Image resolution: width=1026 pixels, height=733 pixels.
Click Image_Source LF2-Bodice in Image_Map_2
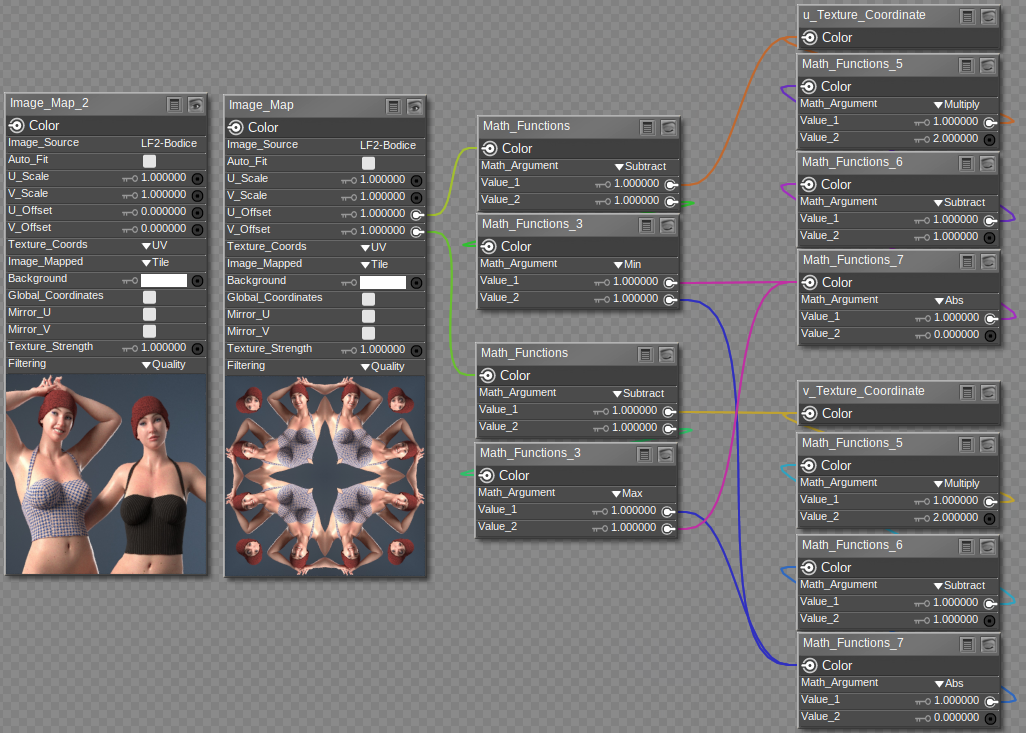(x=169, y=143)
